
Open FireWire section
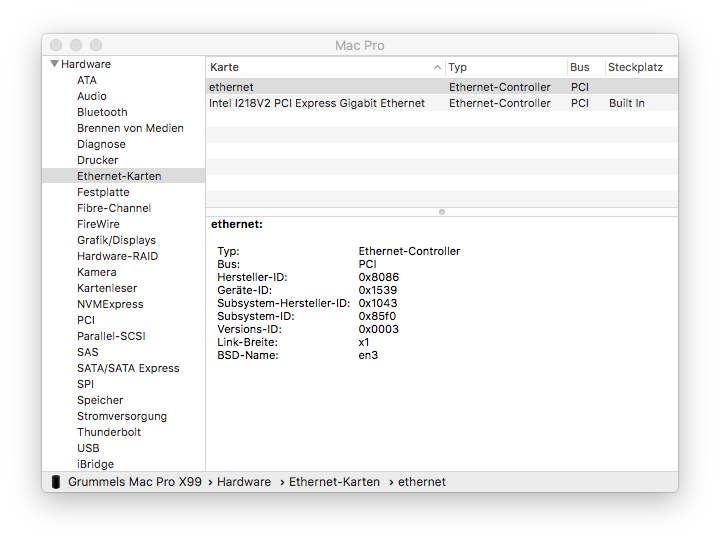pyautogui.click(x=98, y=224)
